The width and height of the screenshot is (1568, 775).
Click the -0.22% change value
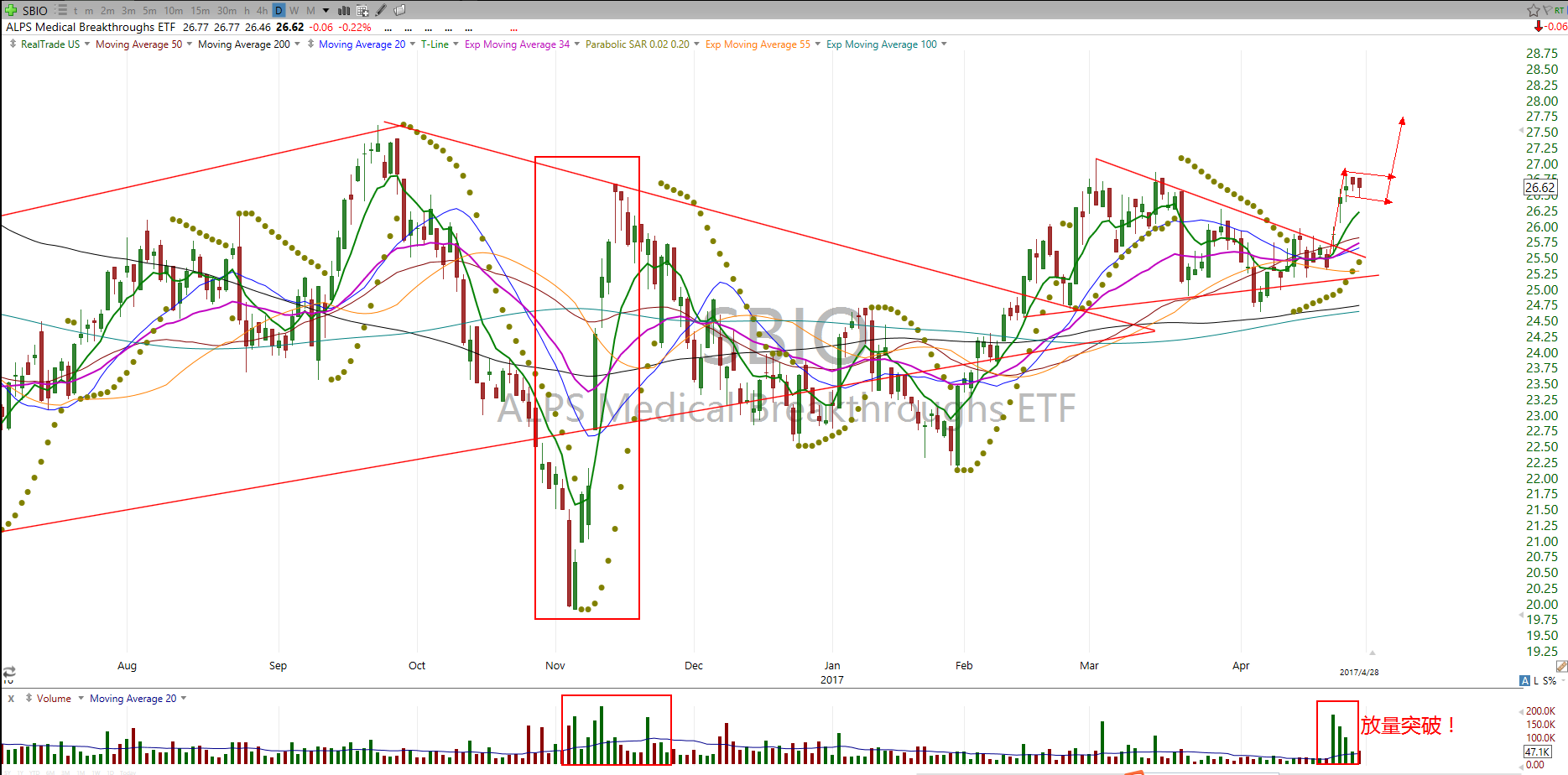tap(355, 27)
